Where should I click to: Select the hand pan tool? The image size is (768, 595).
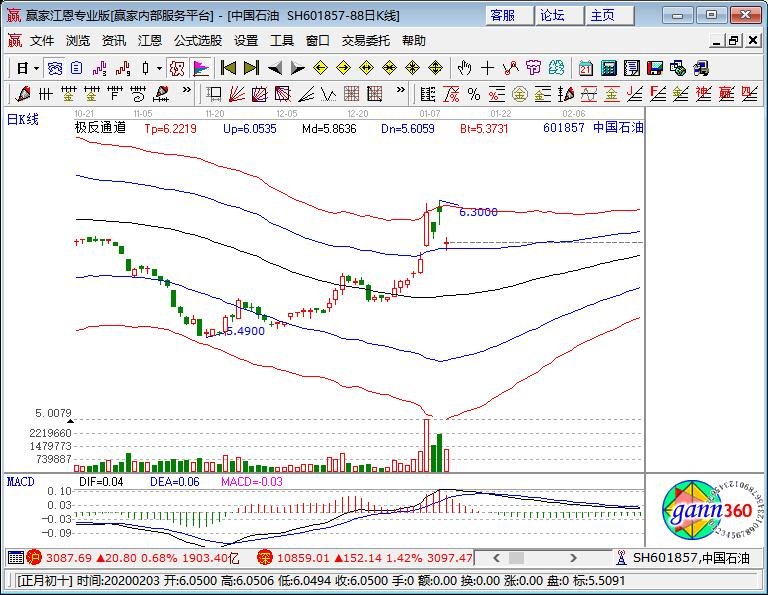coord(464,68)
